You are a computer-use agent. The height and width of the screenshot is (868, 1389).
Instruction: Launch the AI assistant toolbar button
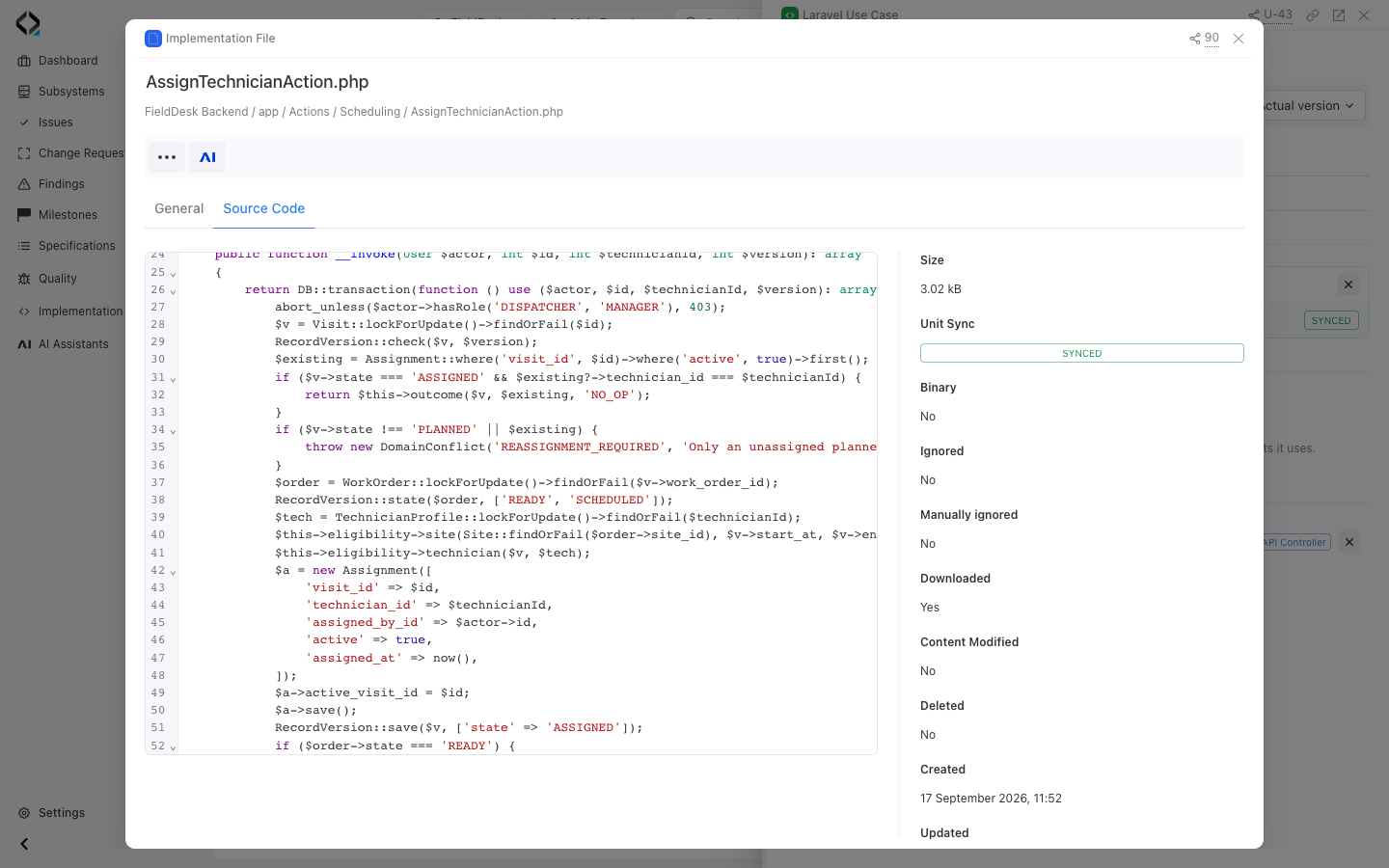click(x=207, y=157)
